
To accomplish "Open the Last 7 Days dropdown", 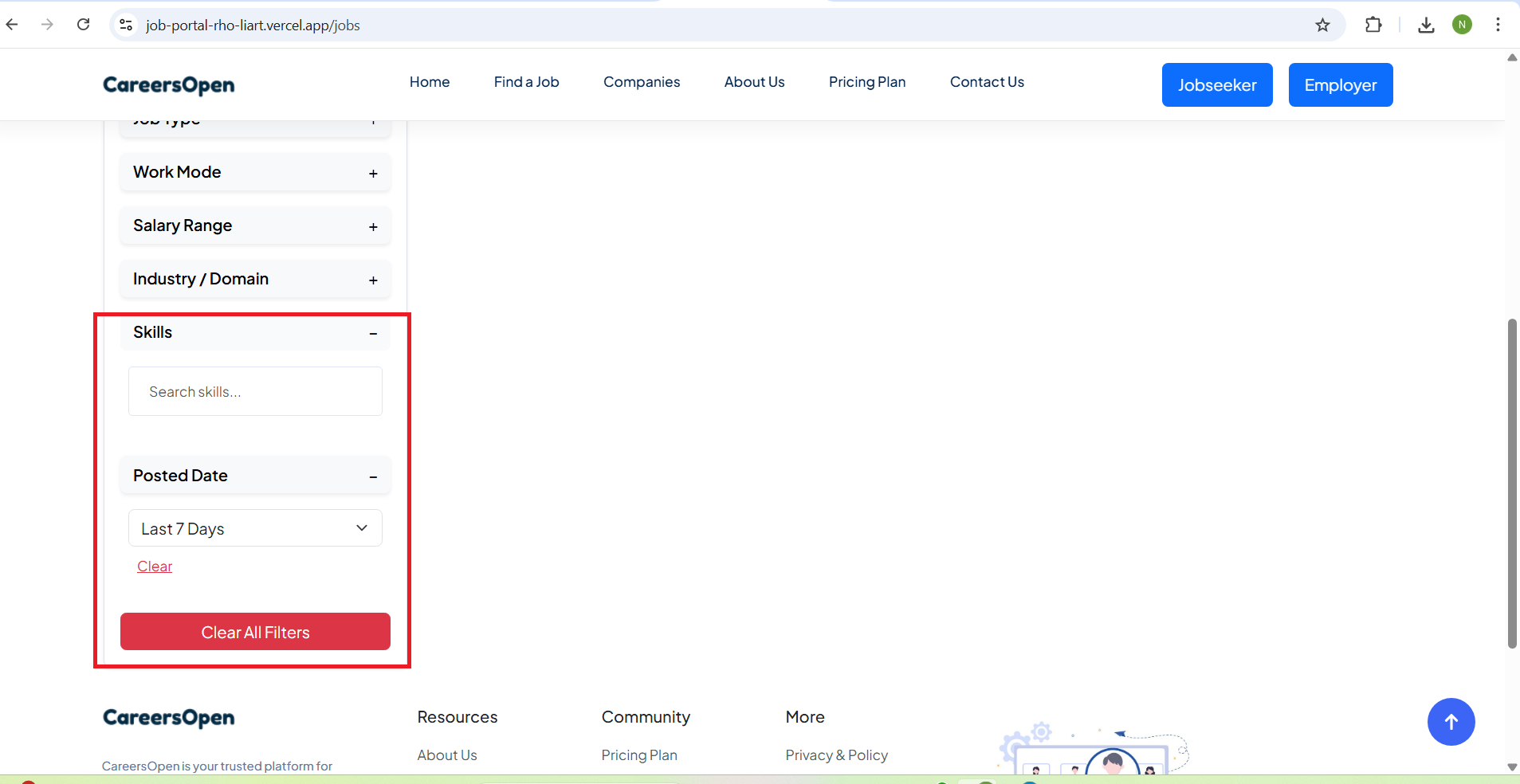I will (255, 528).
